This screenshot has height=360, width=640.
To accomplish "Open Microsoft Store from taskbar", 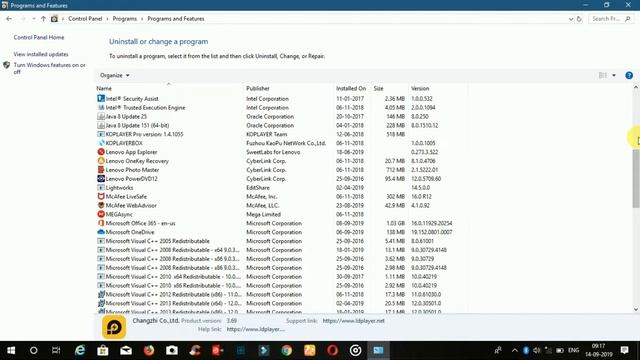I will click(x=103, y=350).
